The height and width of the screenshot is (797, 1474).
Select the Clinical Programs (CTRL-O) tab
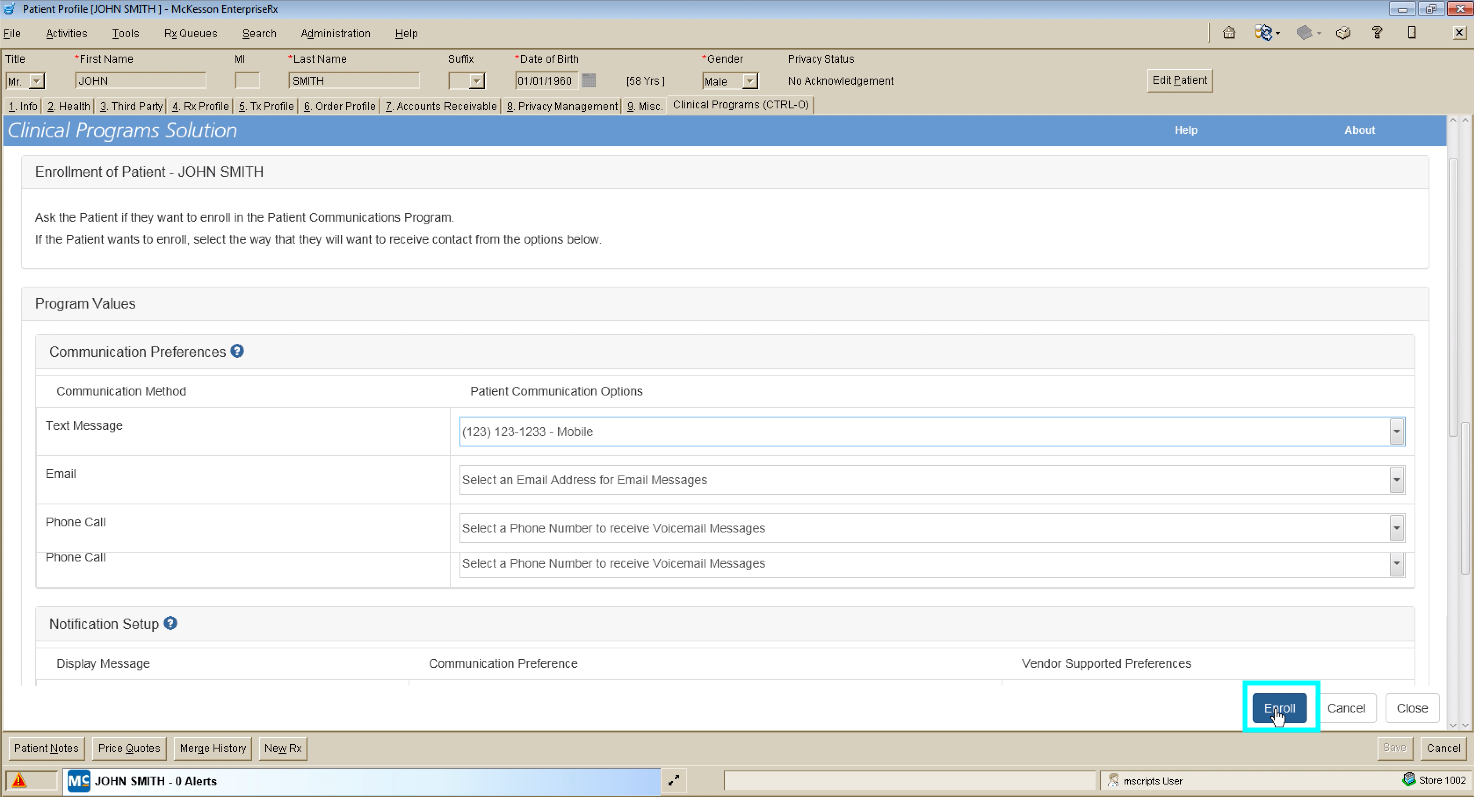tap(741, 104)
